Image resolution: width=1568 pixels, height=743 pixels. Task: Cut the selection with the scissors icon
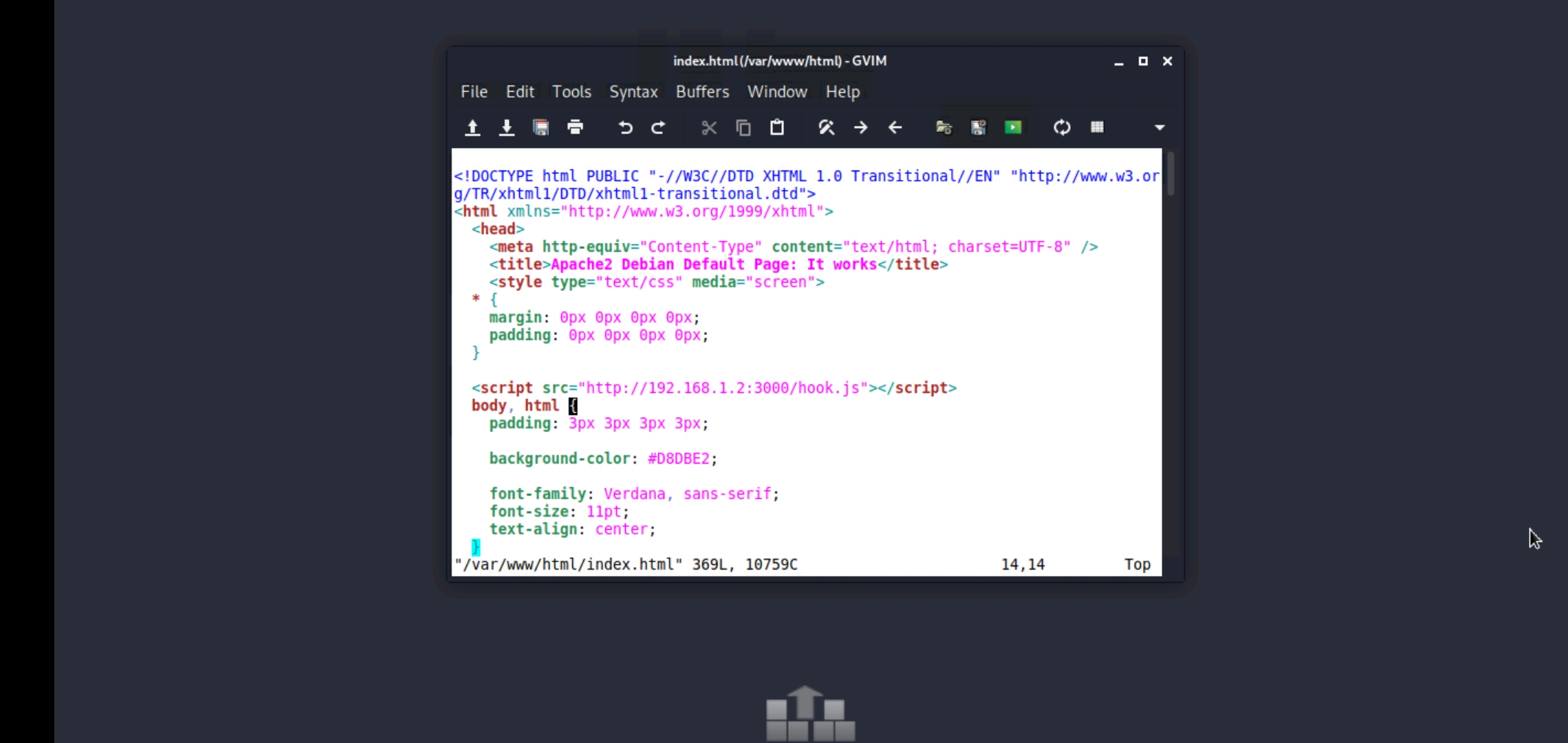[x=708, y=127]
